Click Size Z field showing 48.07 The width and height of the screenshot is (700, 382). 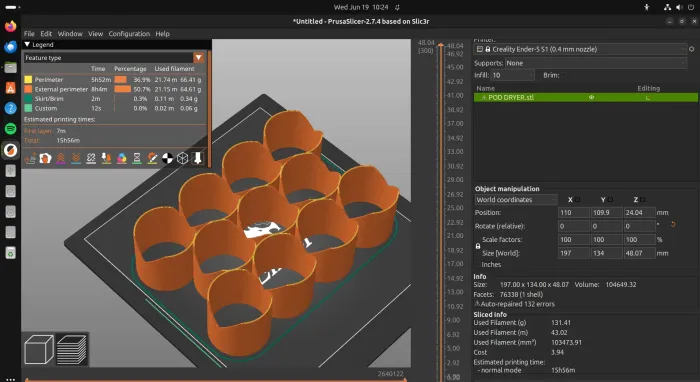coord(639,253)
